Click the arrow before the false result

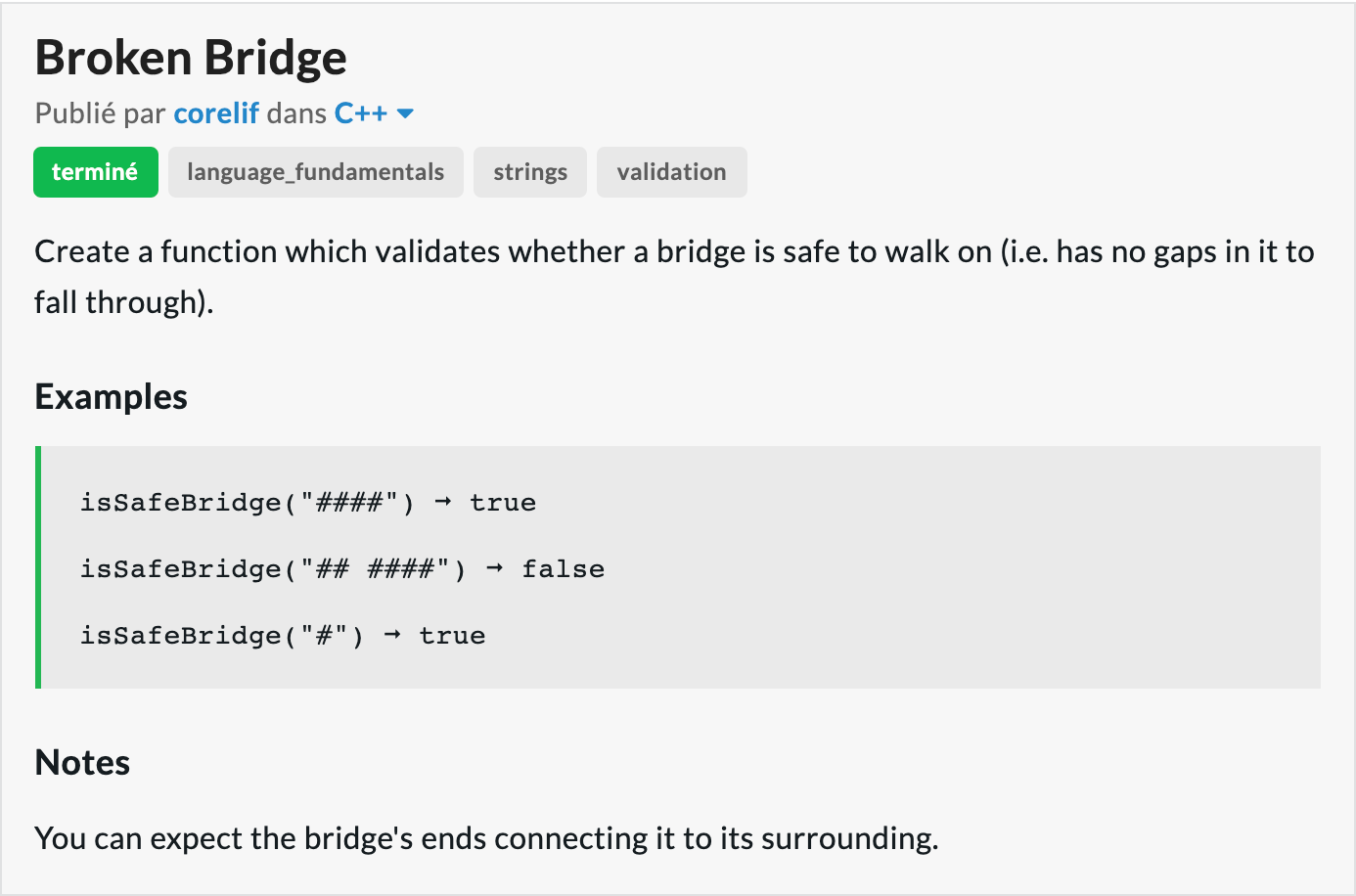495,568
